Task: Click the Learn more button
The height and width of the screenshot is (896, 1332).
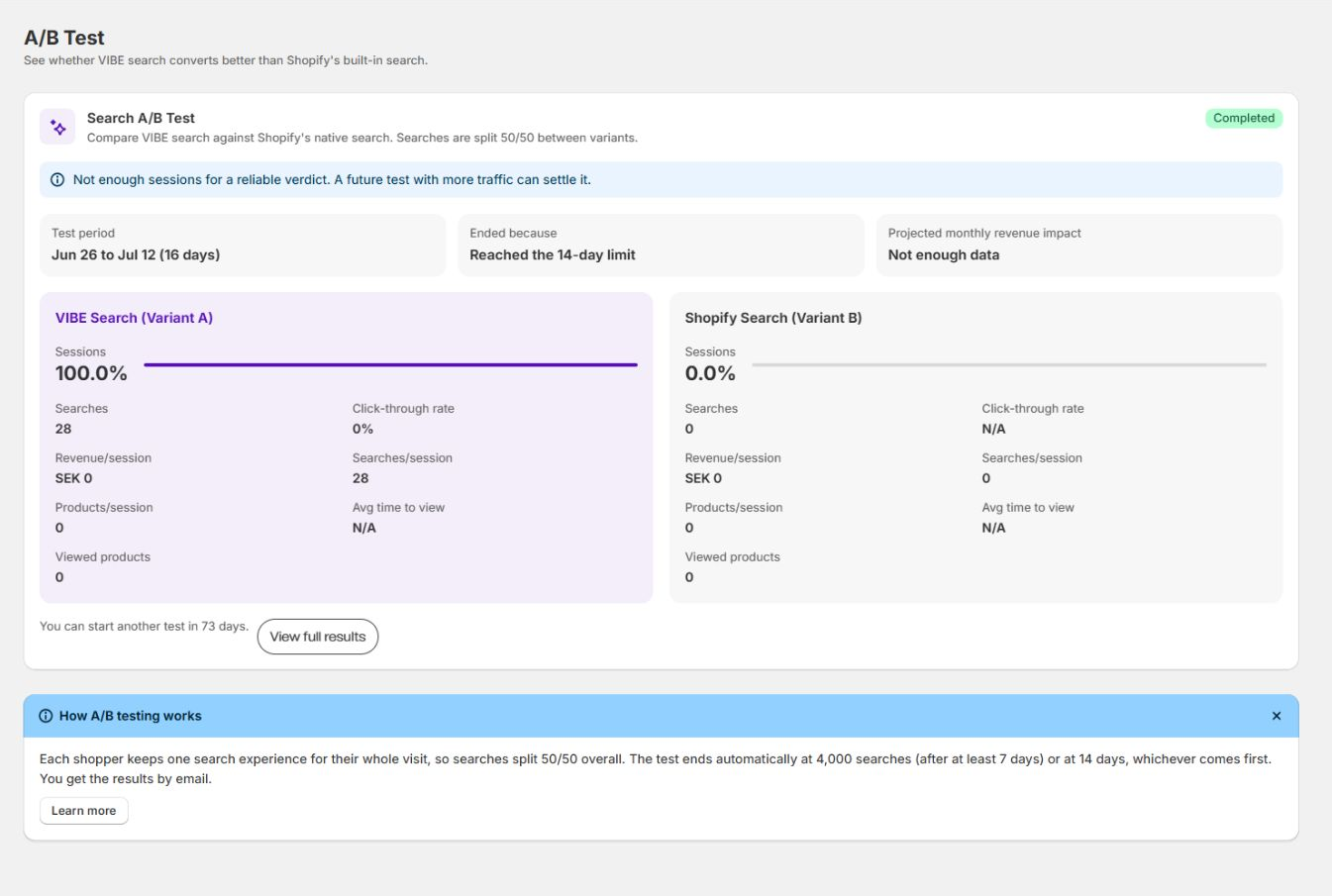Action: tap(83, 811)
